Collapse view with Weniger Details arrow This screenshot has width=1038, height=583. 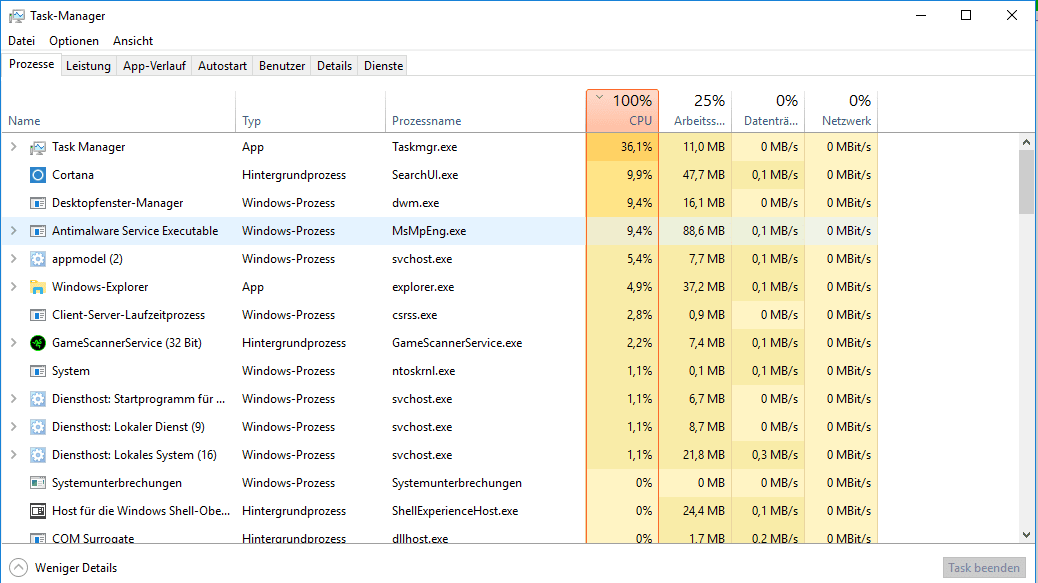pyautogui.click(x=19, y=568)
